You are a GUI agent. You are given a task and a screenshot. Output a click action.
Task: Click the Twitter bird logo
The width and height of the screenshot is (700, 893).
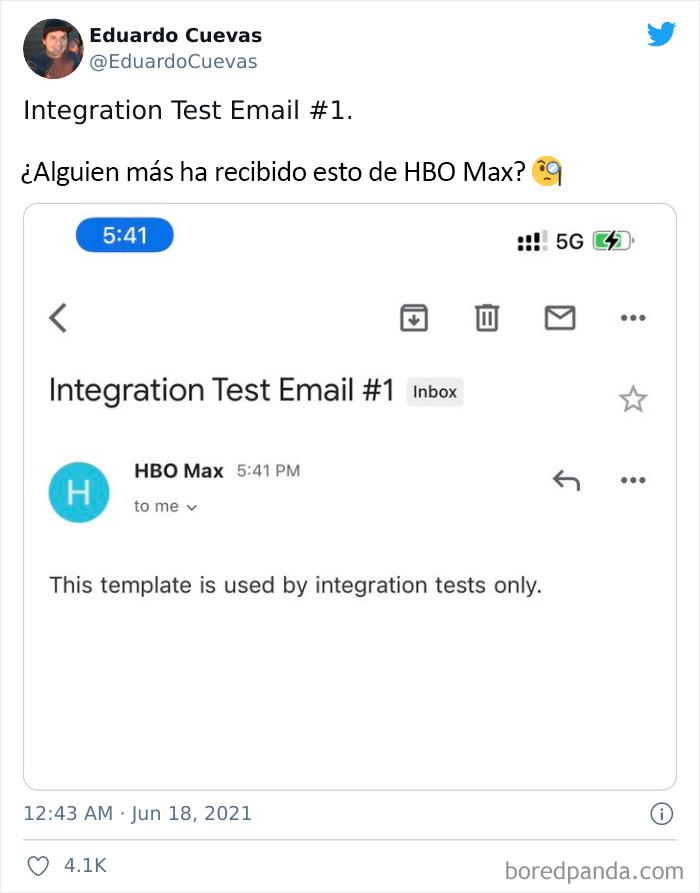pos(661,34)
